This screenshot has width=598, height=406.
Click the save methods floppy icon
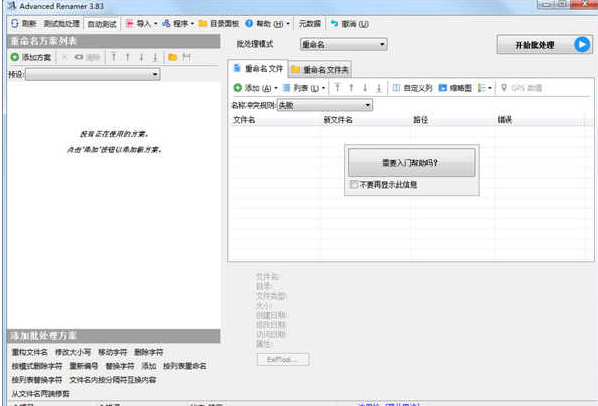click(x=186, y=57)
